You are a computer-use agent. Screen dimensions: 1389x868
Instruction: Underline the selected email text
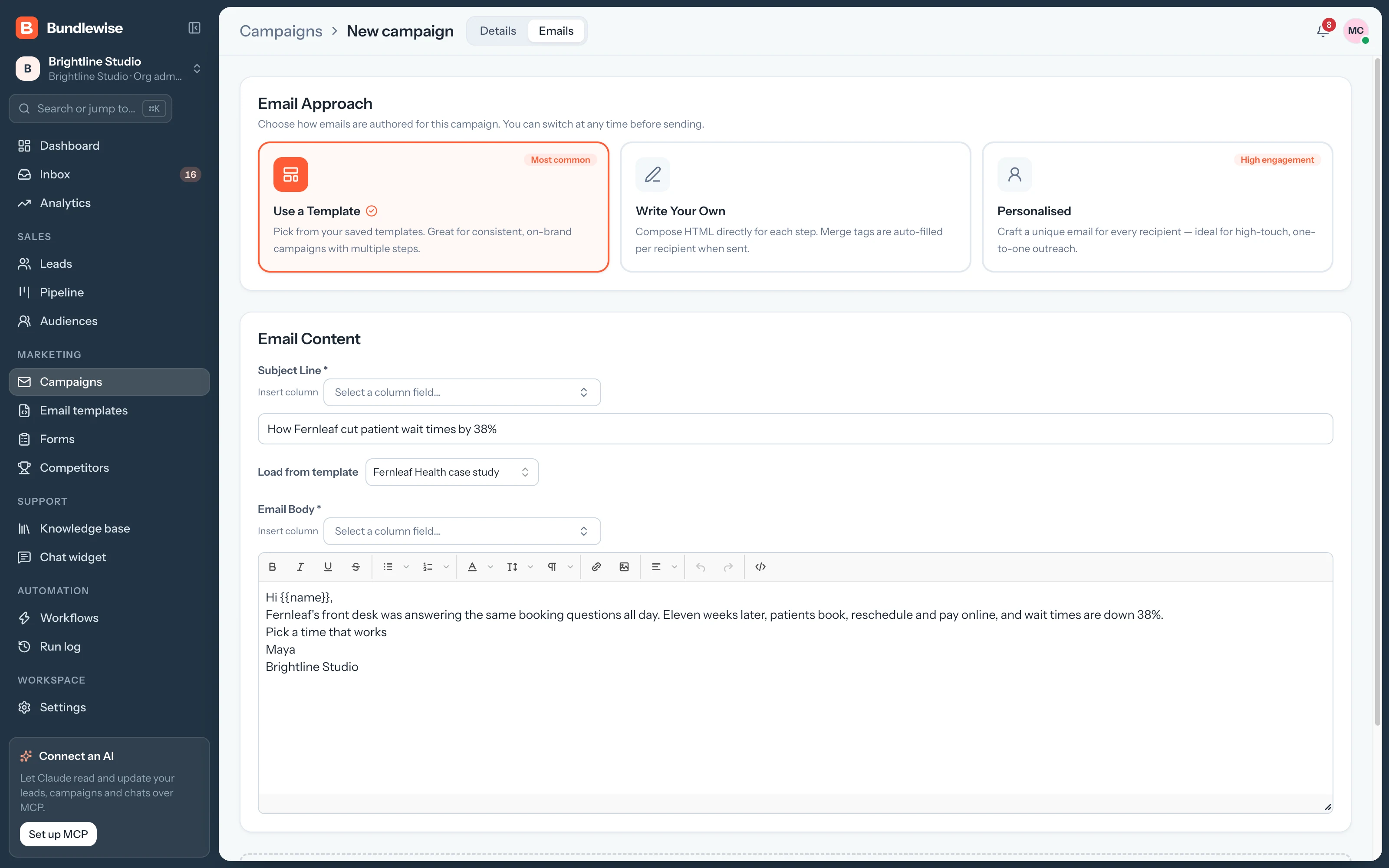[328, 567]
